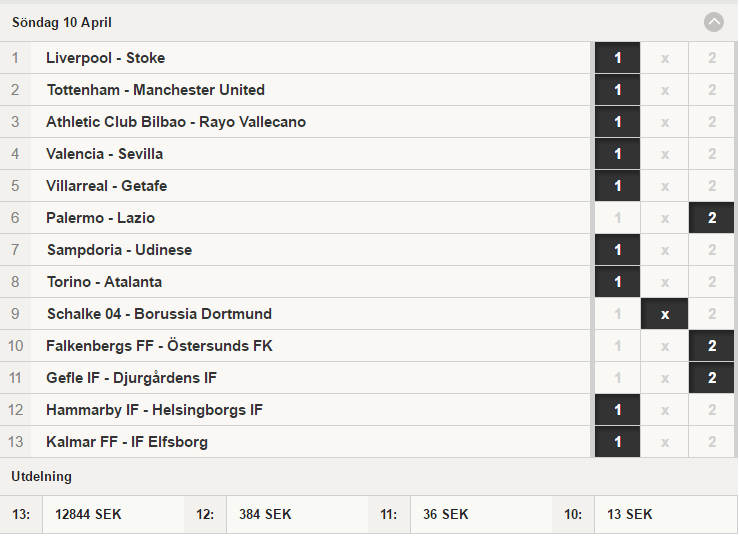Toggle 1 for Valencia - Sevilla
This screenshot has width=739, height=537.
[x=617, y=154]
